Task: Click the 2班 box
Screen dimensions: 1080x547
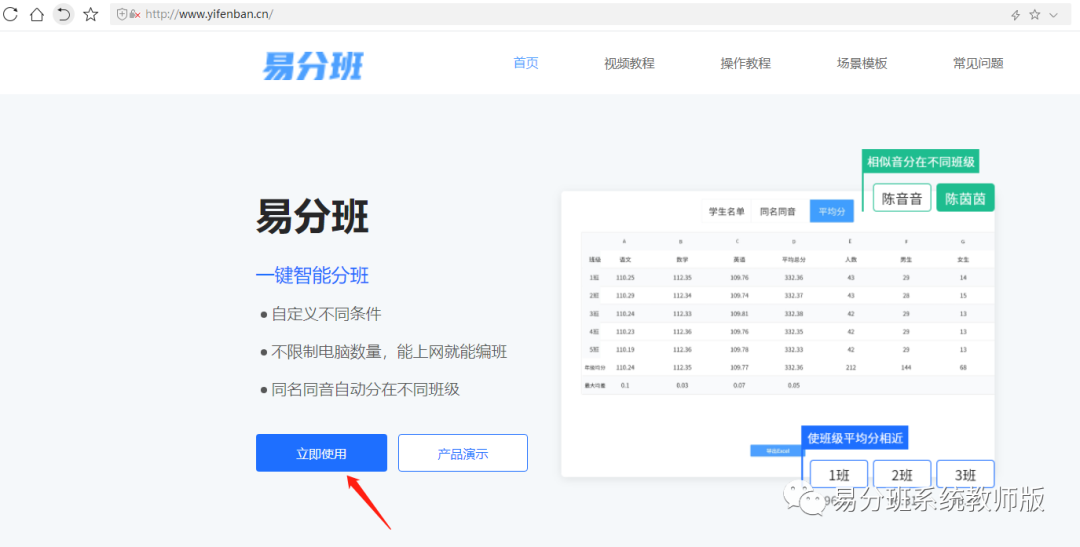Action: [902, 475]
